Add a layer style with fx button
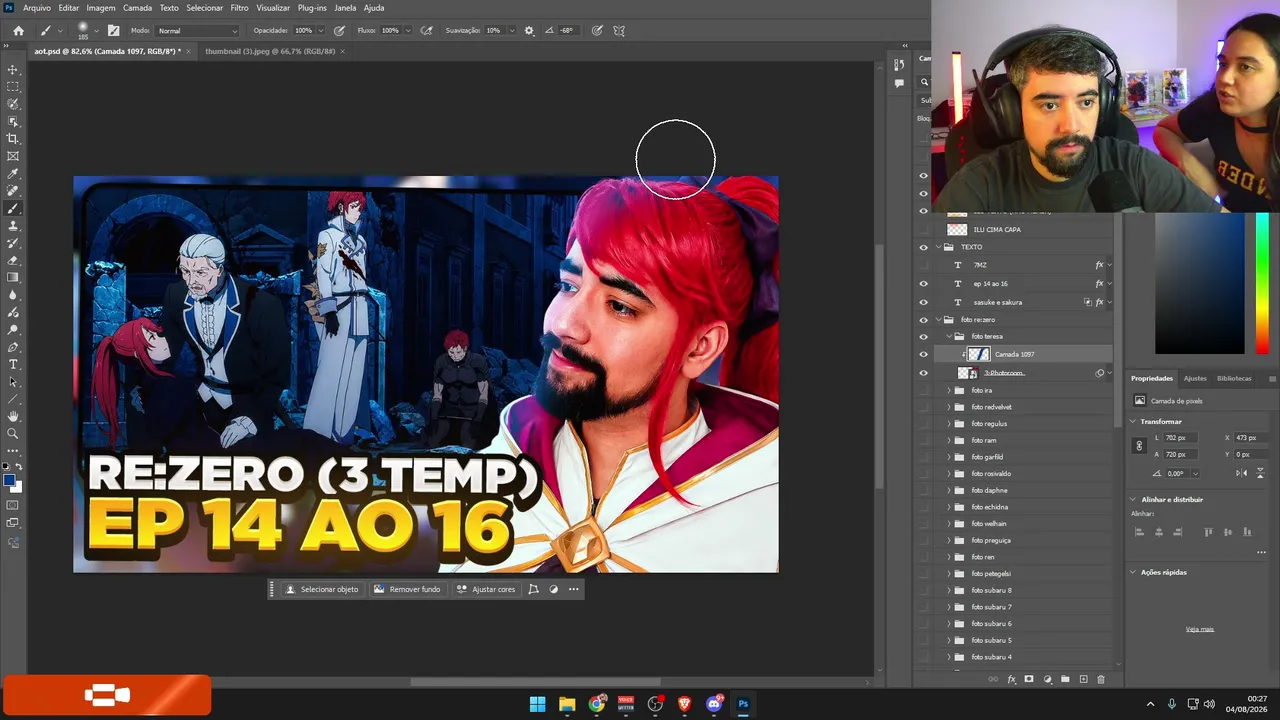Viewport: 1280px width, 720px height. pos(1011,679)
